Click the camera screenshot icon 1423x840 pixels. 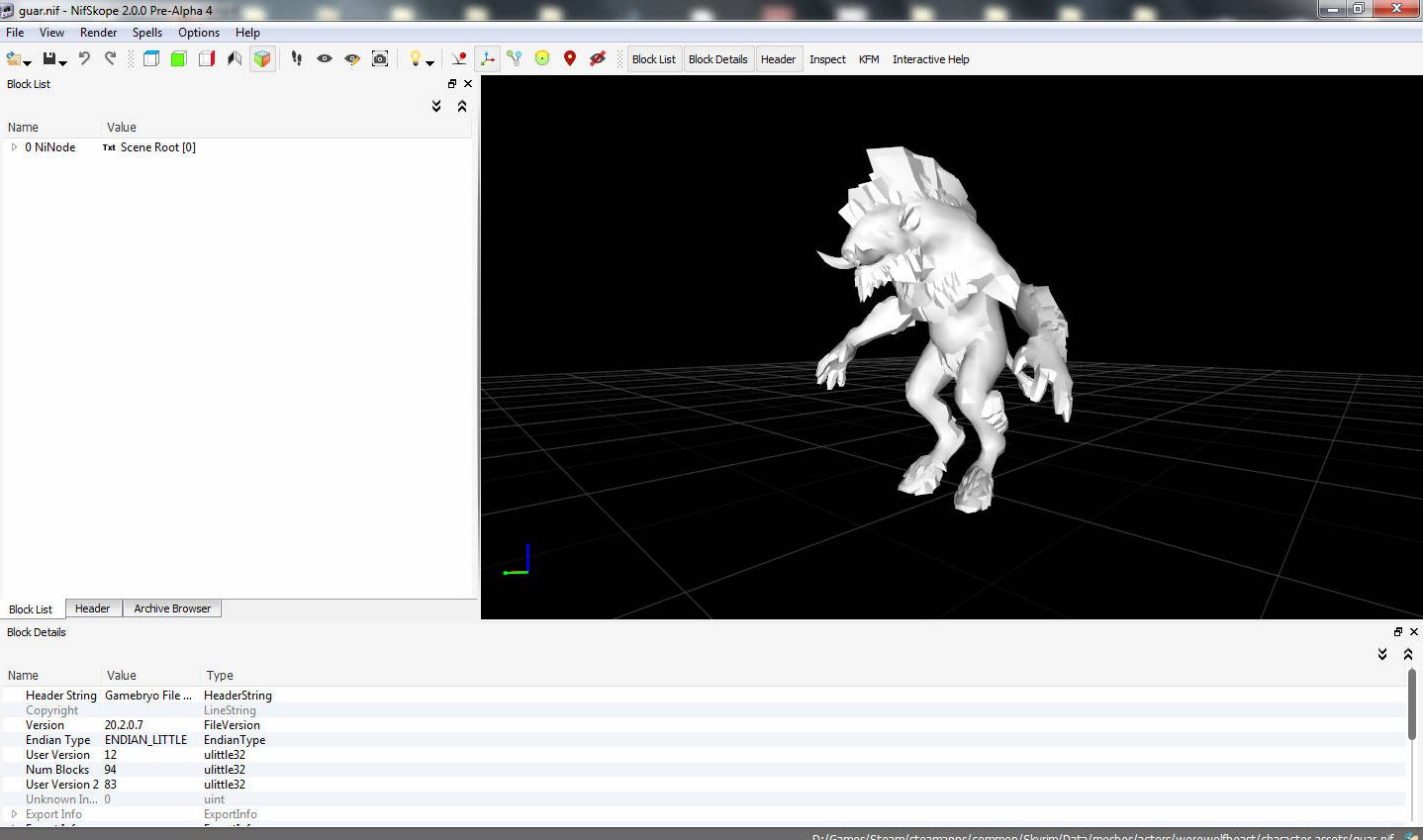coord(380,58)
